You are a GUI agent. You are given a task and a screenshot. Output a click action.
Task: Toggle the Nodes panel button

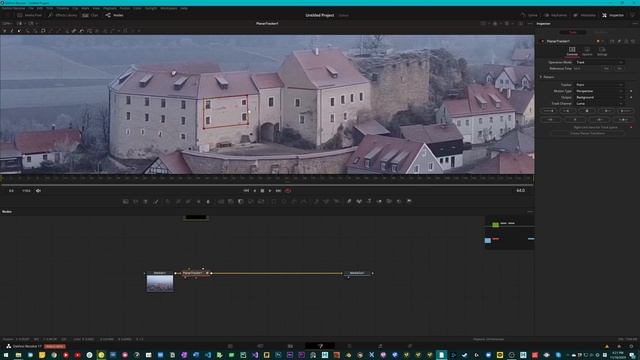[115, 15]
